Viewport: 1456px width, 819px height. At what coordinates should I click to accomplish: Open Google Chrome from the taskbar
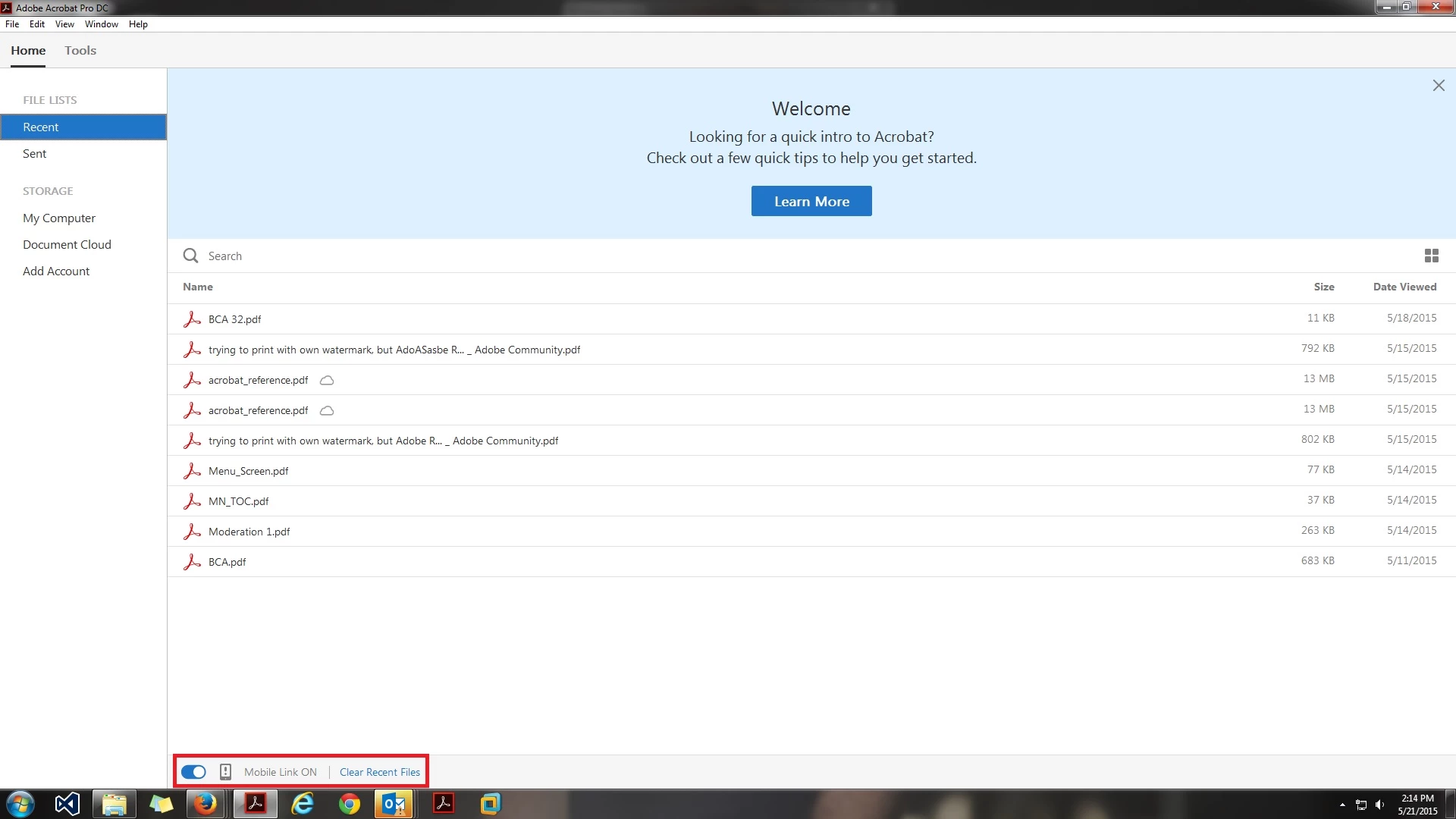(350, 804)
